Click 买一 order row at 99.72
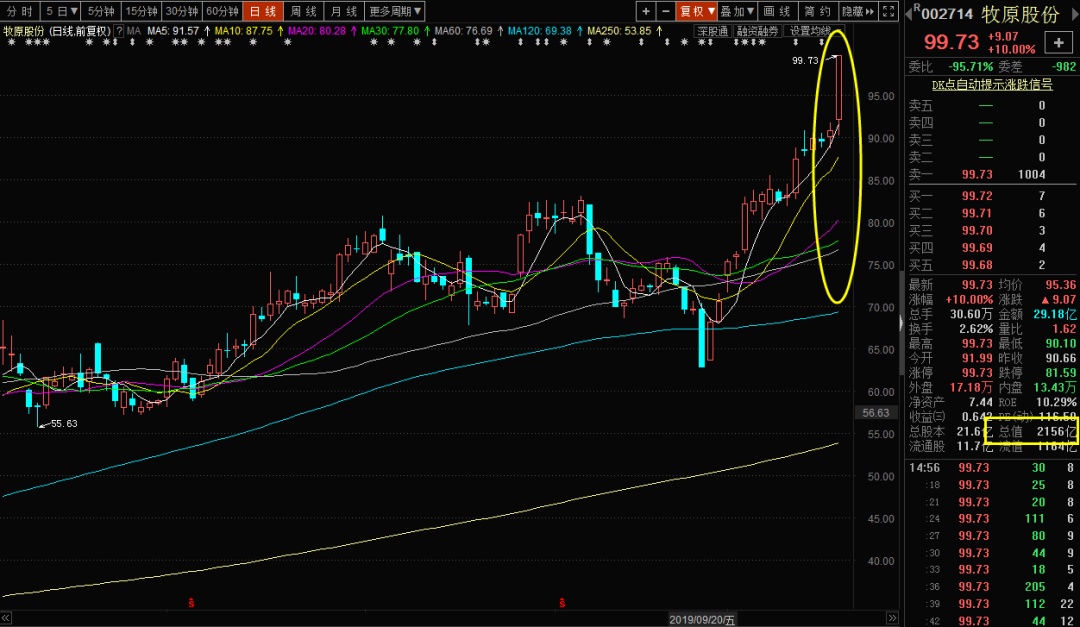Image resolution: width=1080 pixels, height=627 pixels. (x=992, y=196)
